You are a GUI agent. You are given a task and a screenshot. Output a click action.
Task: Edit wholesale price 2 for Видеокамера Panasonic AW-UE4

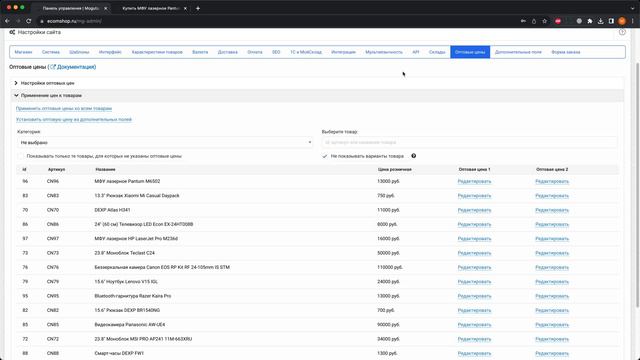pos(552,325)
